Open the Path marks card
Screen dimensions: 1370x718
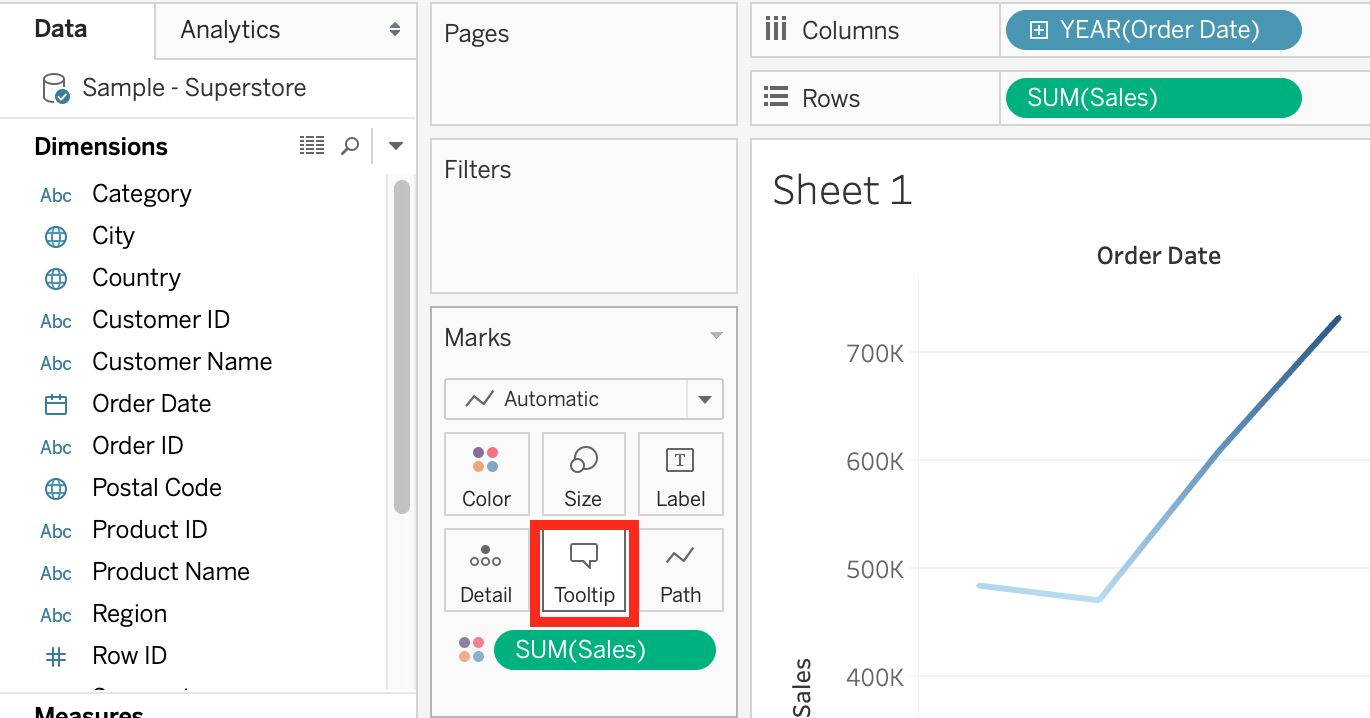click(680, 570)
